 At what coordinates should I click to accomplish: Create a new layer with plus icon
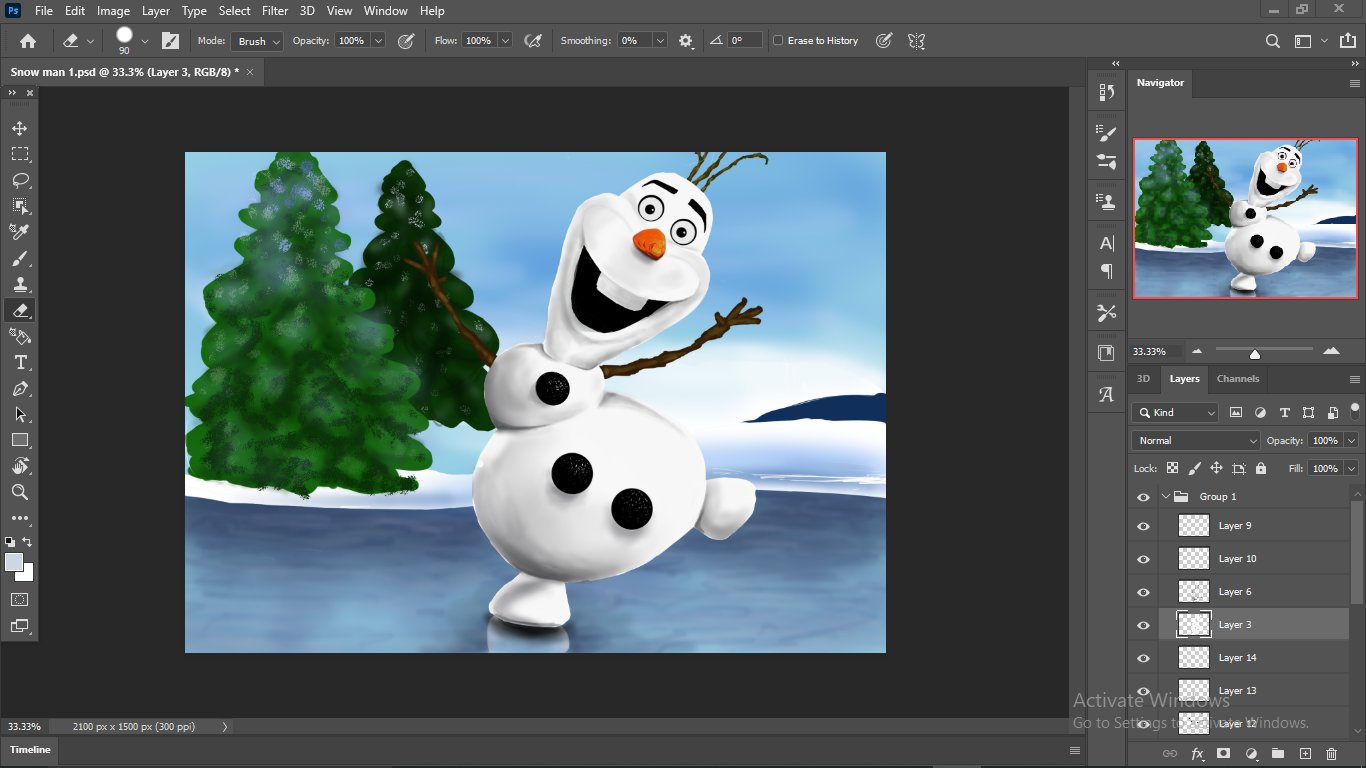pyautogui.click(x=1304, y=753)
